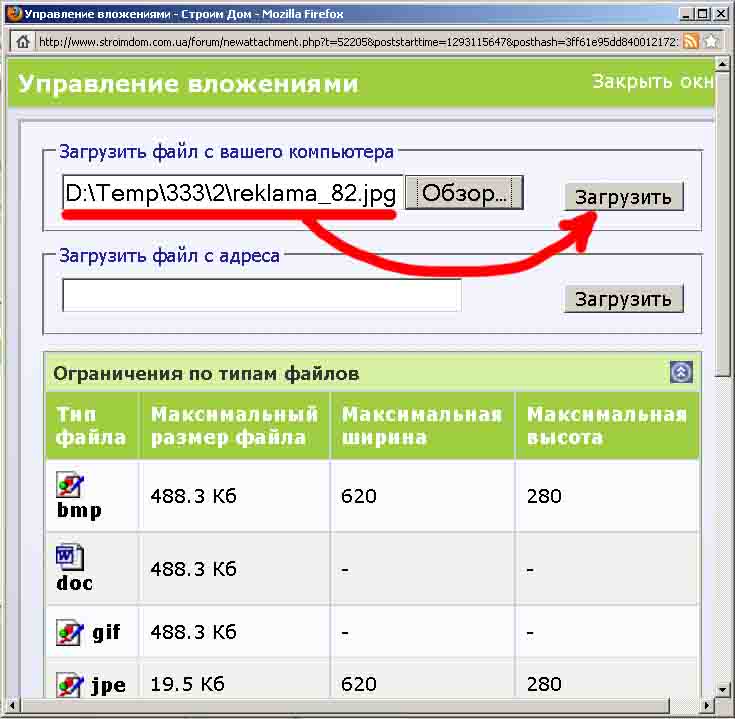Click the empty URL address input field
This screenshot has height=719, width=735.
(x=262, y=295)
